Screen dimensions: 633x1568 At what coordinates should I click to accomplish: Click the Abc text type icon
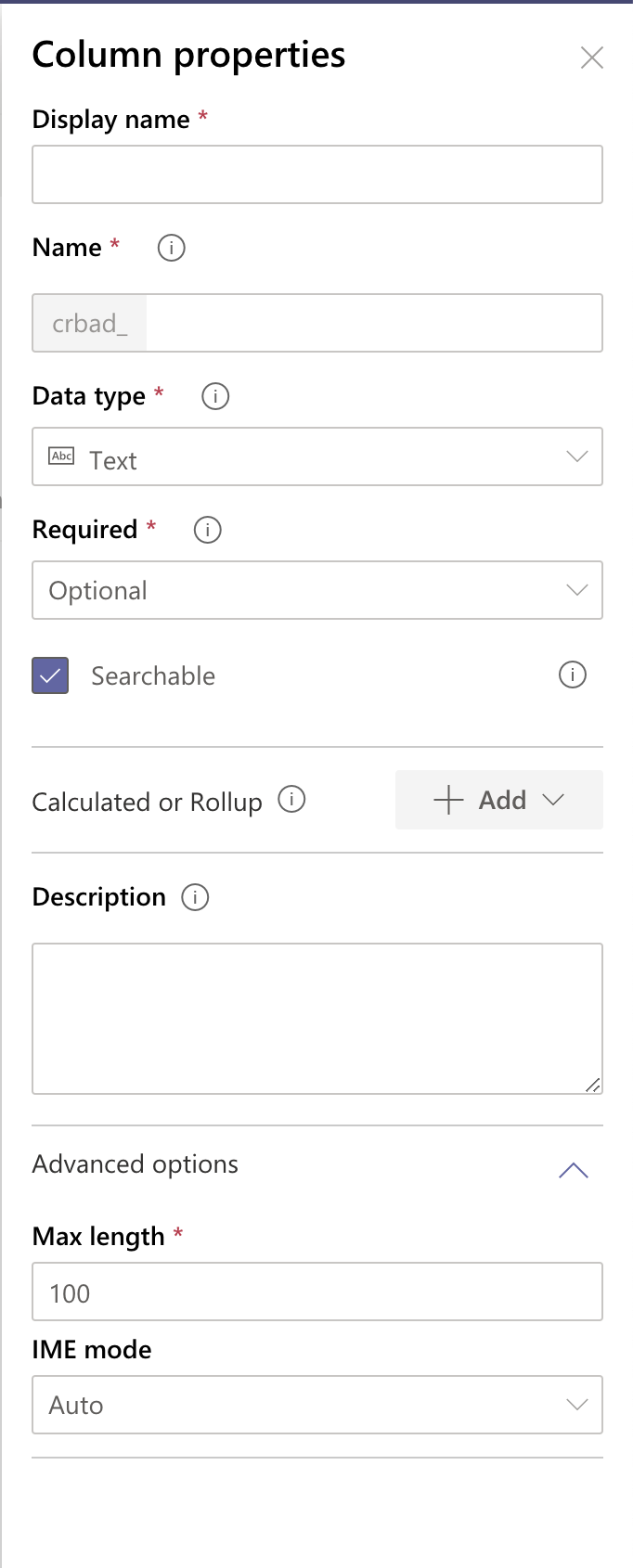pyautogui.click(x=61, y=456)
